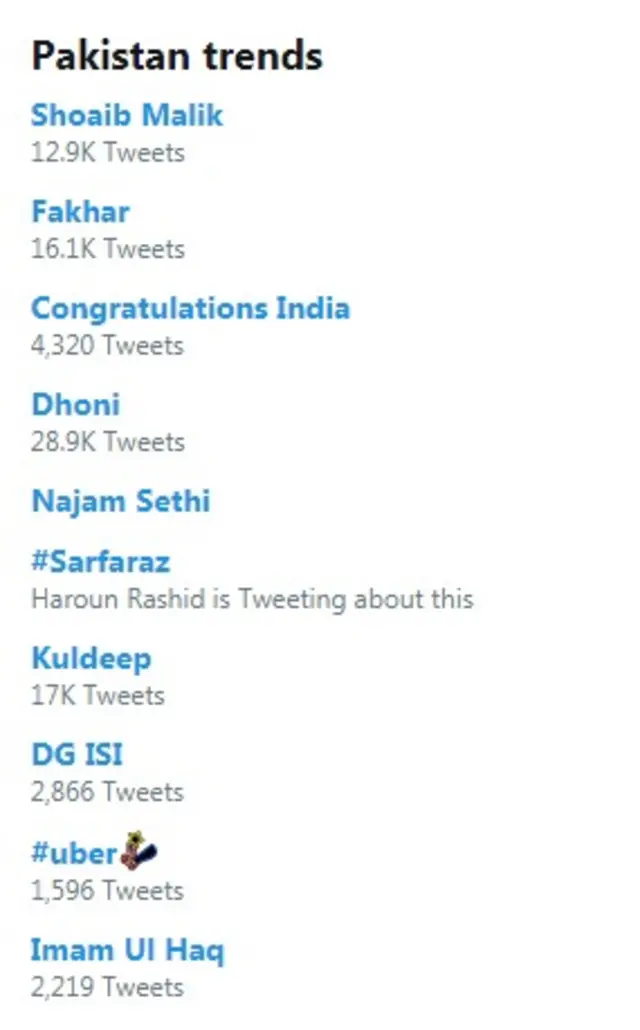Open the Kuldeep trend
The image size is (640, 1030).
(91, 658)
